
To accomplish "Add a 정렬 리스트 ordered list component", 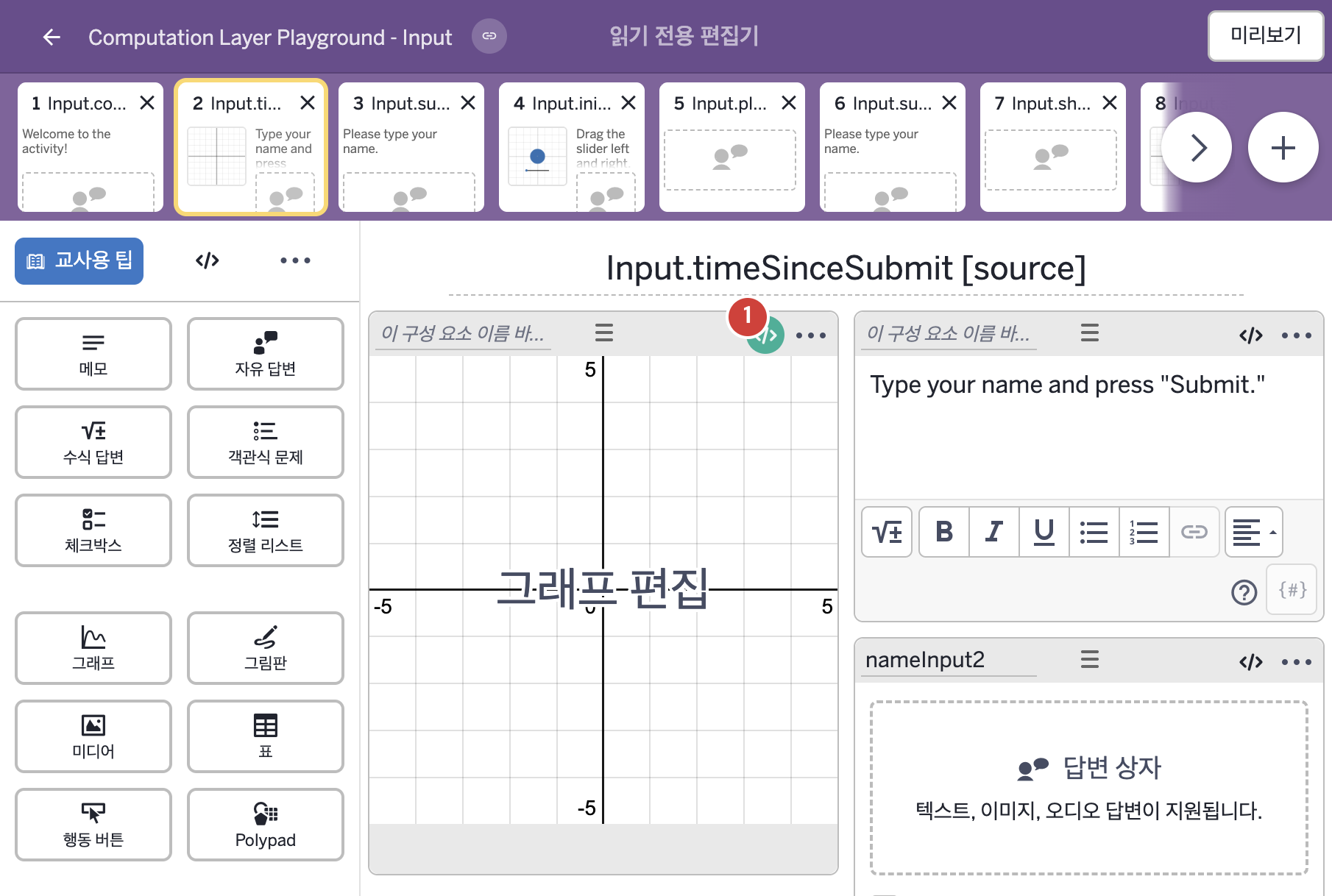I will click(x=266, y=530).
